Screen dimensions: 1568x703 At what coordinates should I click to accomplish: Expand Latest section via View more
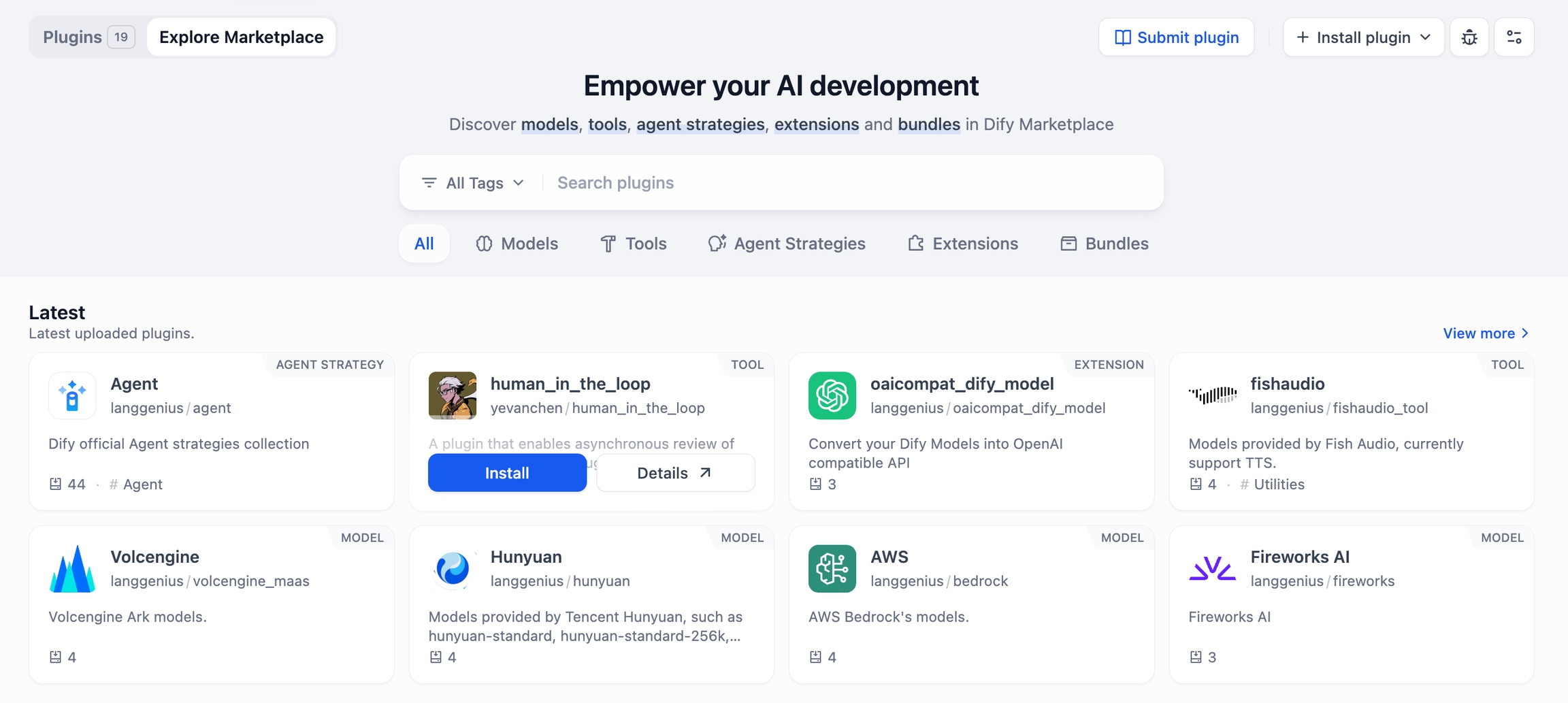1485,333
